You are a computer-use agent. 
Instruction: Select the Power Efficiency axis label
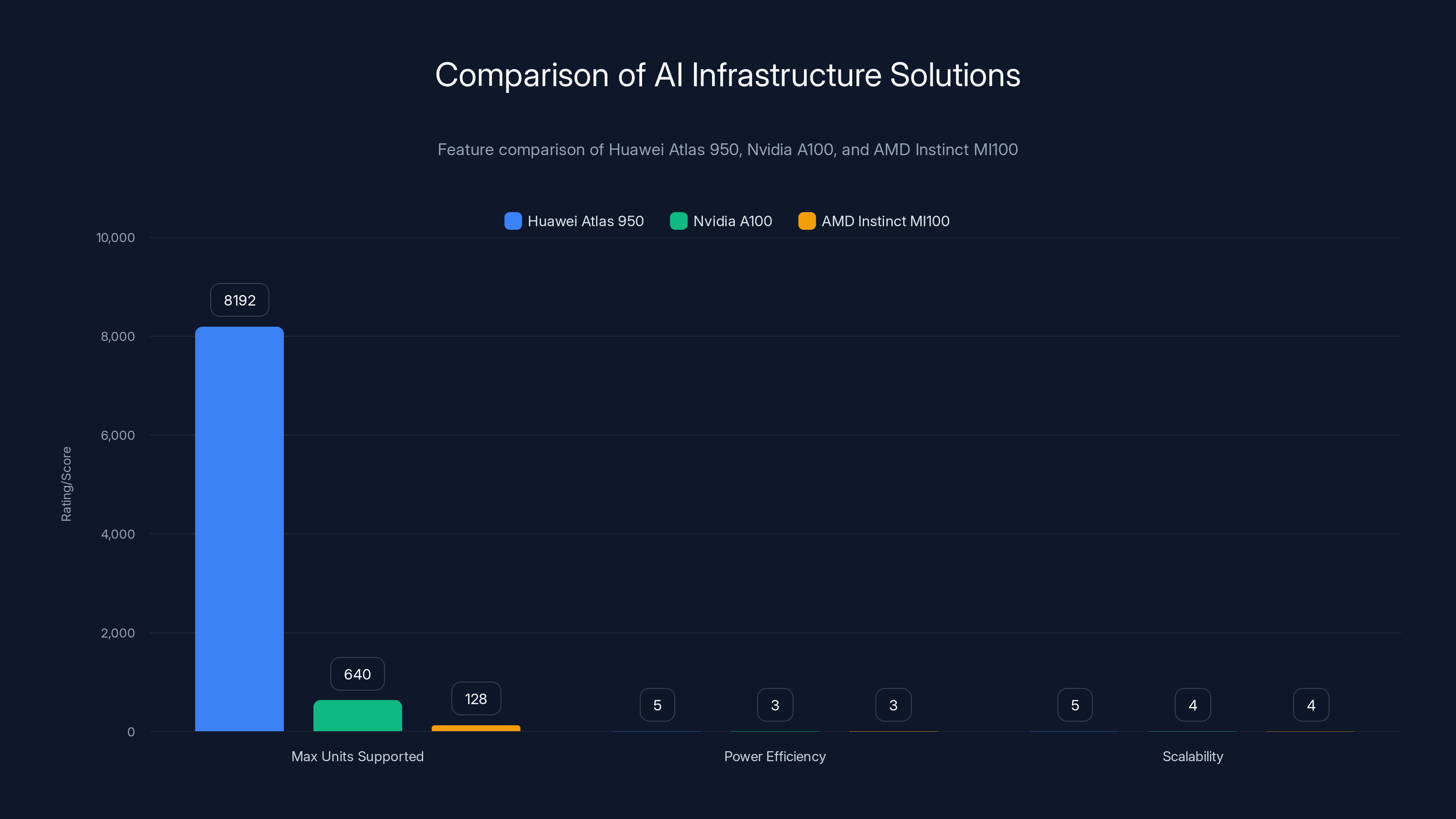pyautogui.click(x=775, y=756)
